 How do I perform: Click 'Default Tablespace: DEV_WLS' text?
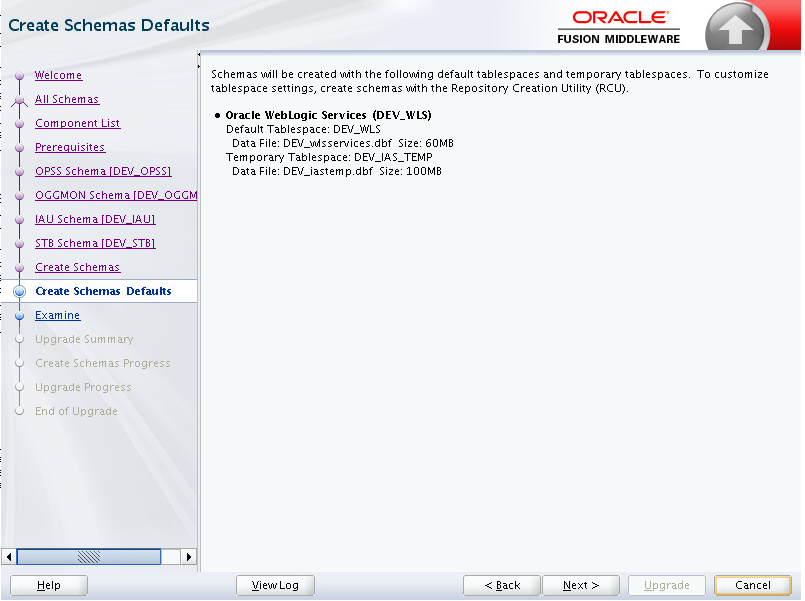(303, 129)
